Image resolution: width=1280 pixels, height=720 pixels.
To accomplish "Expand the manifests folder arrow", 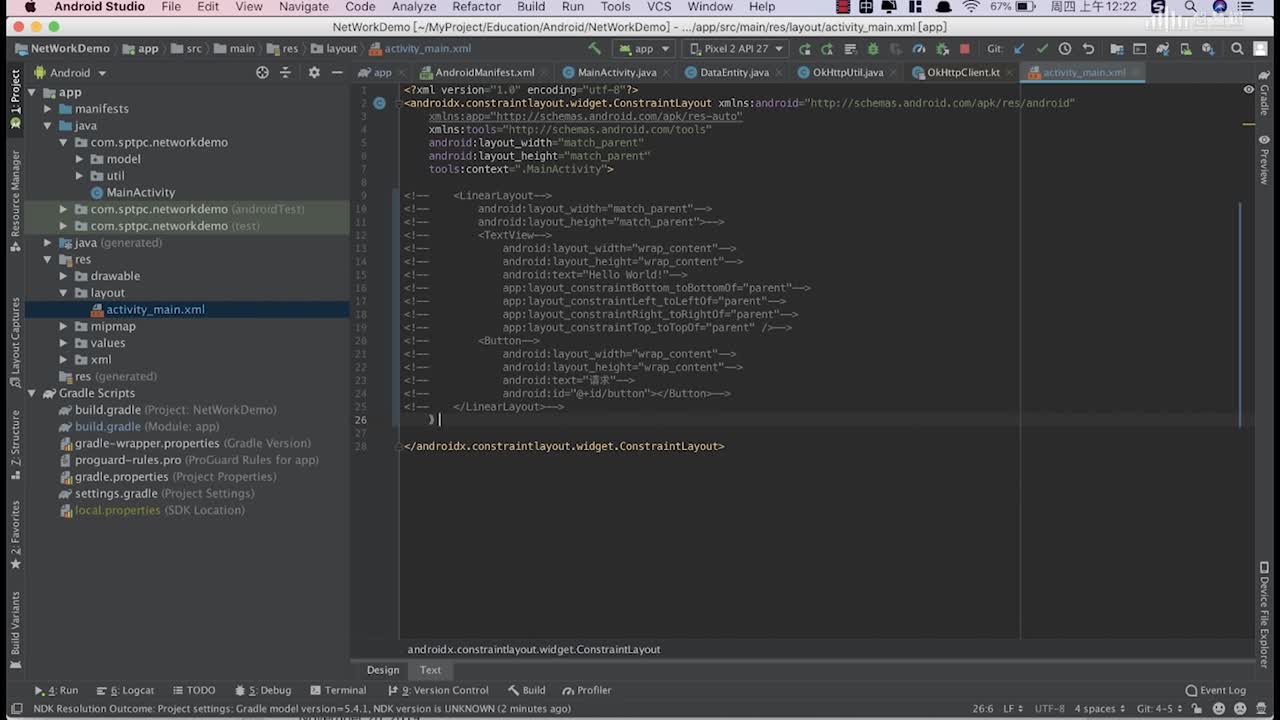I will pos(48,109).
